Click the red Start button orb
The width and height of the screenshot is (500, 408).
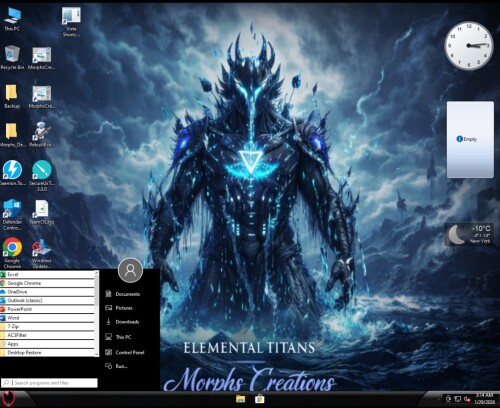point(9,398)
